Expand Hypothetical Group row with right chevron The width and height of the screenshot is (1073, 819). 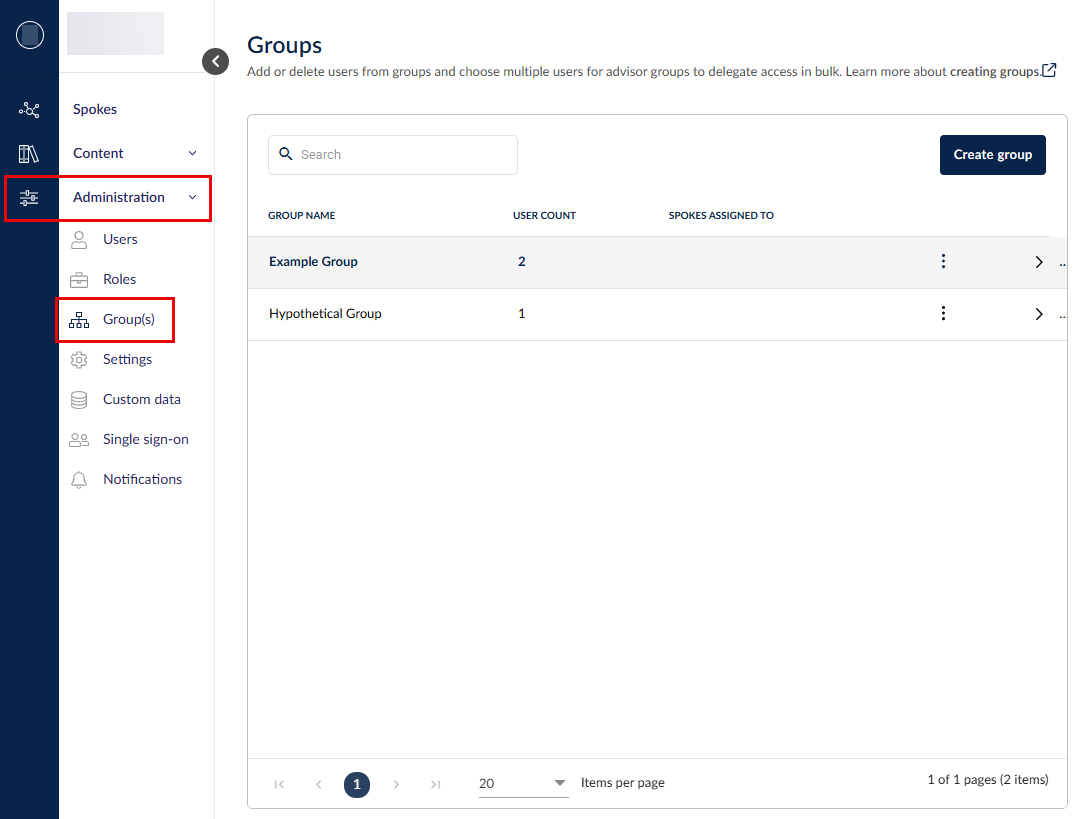(1038, 314)
